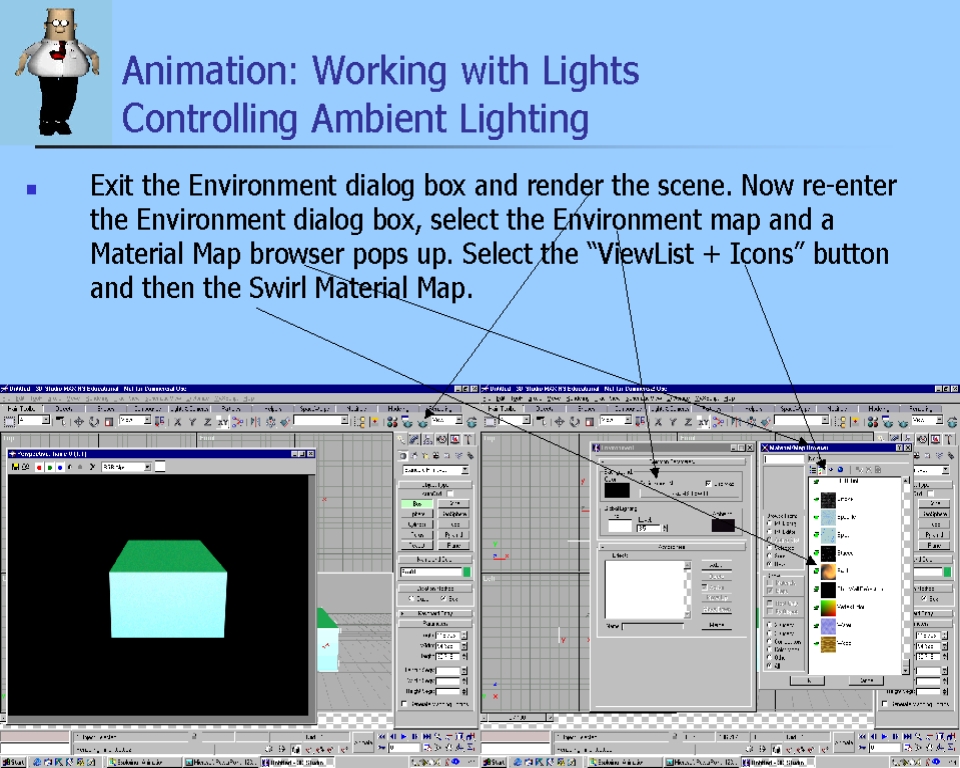This screenshot has height=768, width=960.
Task: Open the RGB Alpha channel dropdown
Action: click(x=147, y=466)
